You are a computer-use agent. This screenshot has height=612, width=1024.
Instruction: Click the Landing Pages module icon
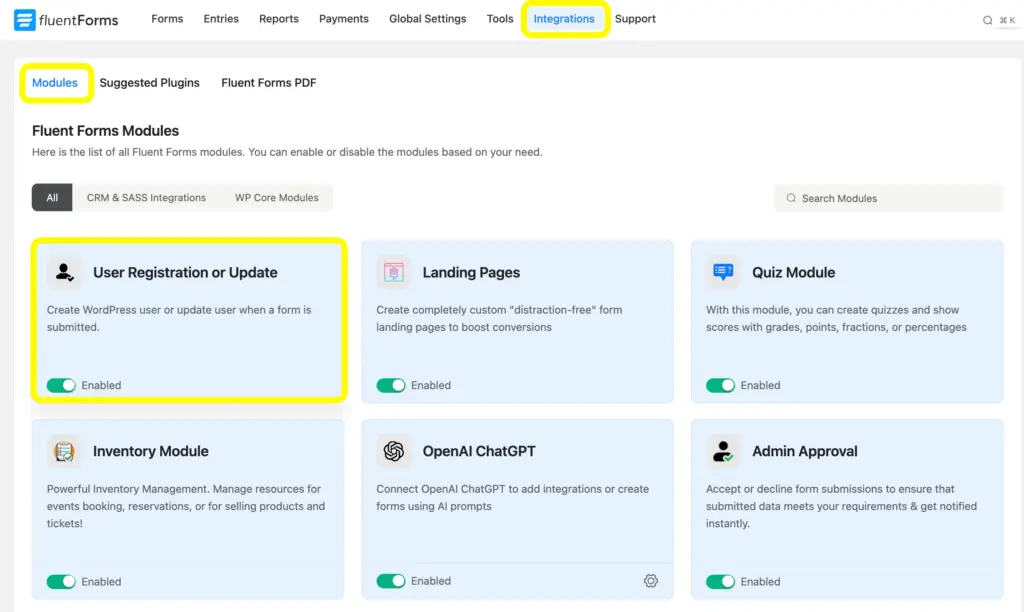coord(394,272)
